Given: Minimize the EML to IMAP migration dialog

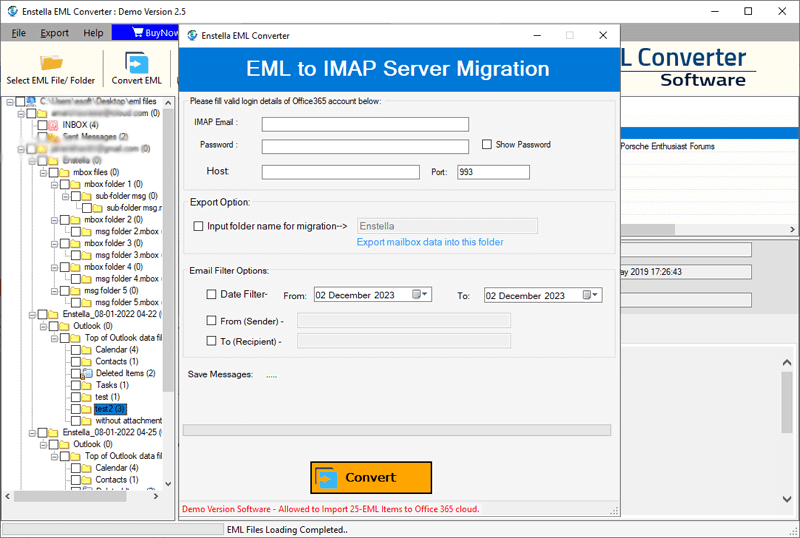Looking at the screenshot, I should [x=537, y=35].
